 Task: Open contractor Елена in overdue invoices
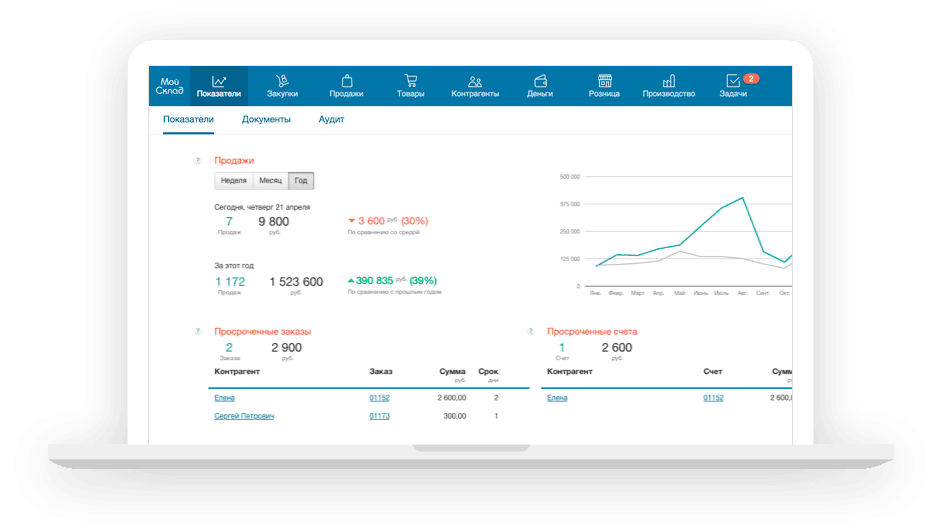point(557,398)
